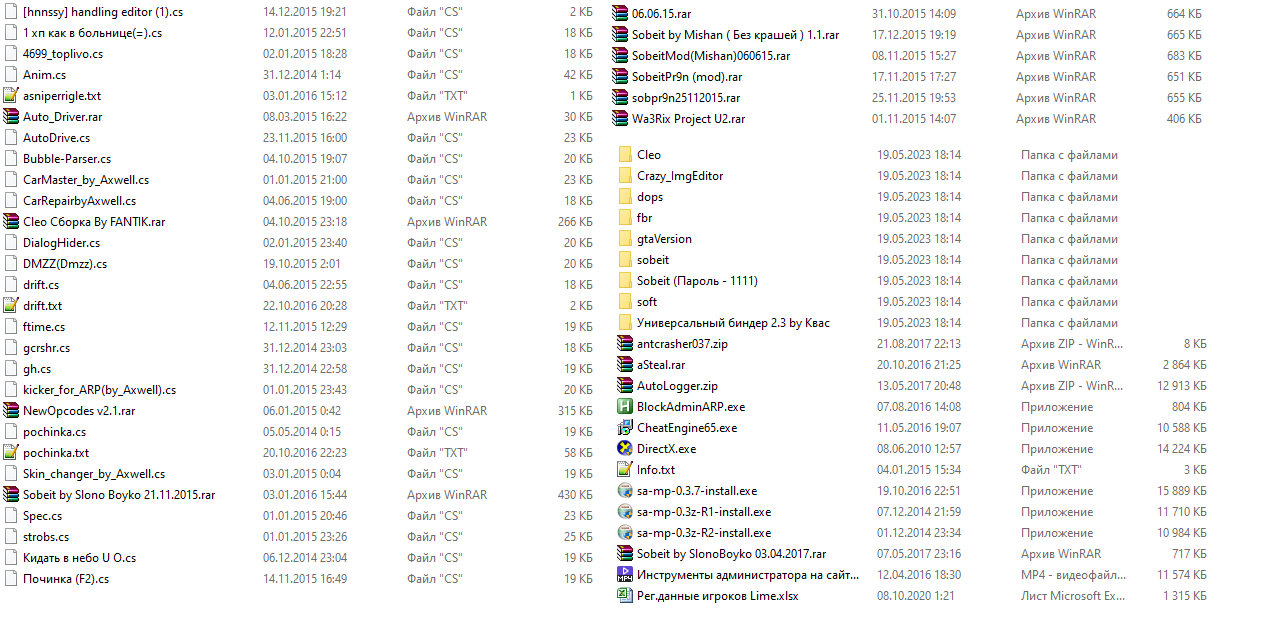
Task: Select SobeitPr9n (mod).rar file name
Action: click(687, 77)
